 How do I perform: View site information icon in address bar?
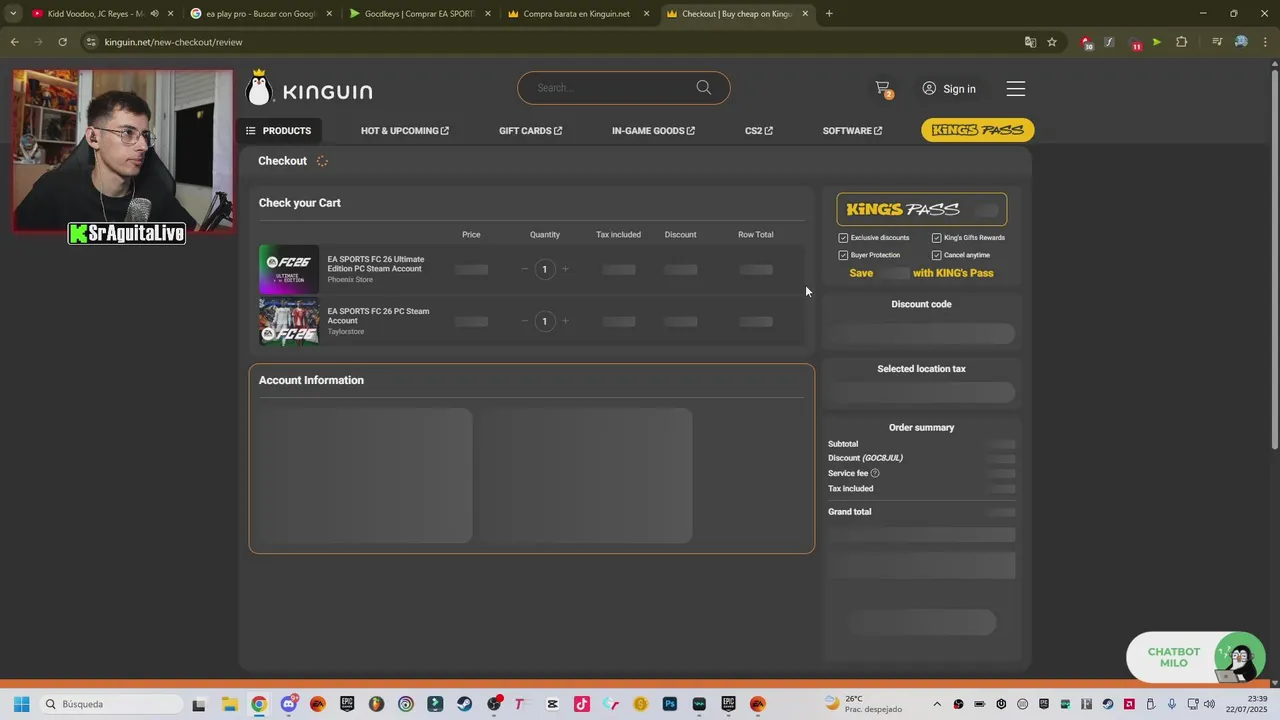pyautogui.click(x=91, y=42)
